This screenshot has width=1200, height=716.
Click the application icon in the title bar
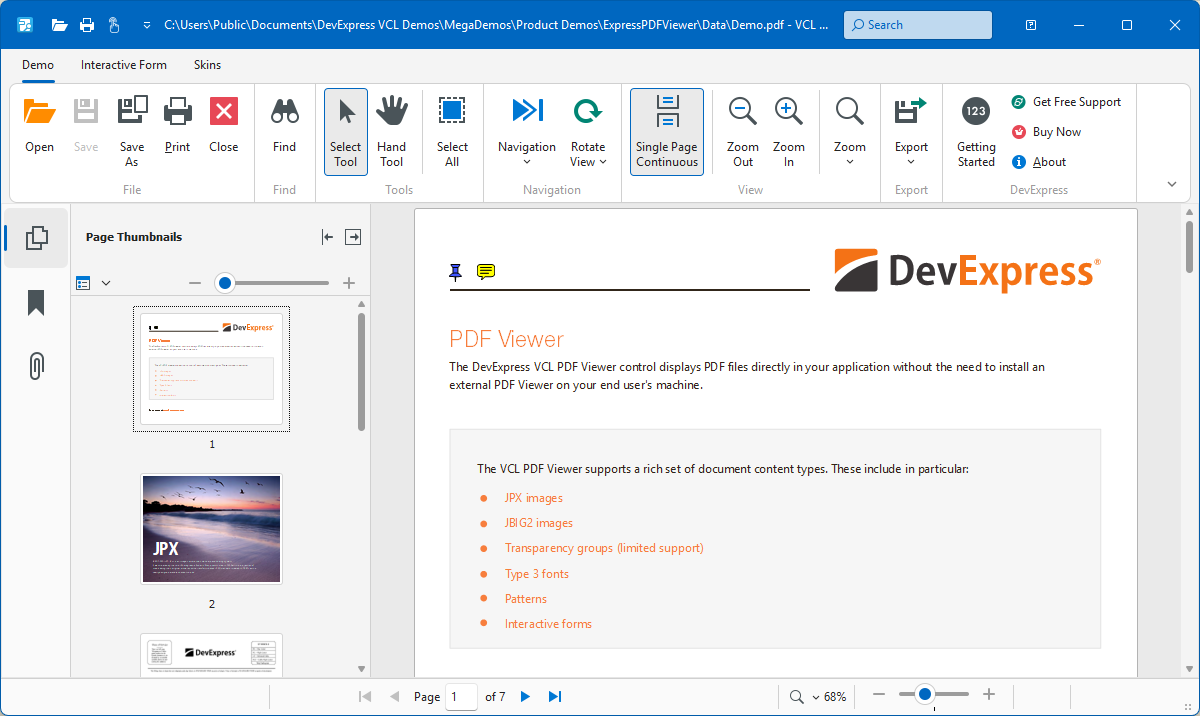[25, 24]
